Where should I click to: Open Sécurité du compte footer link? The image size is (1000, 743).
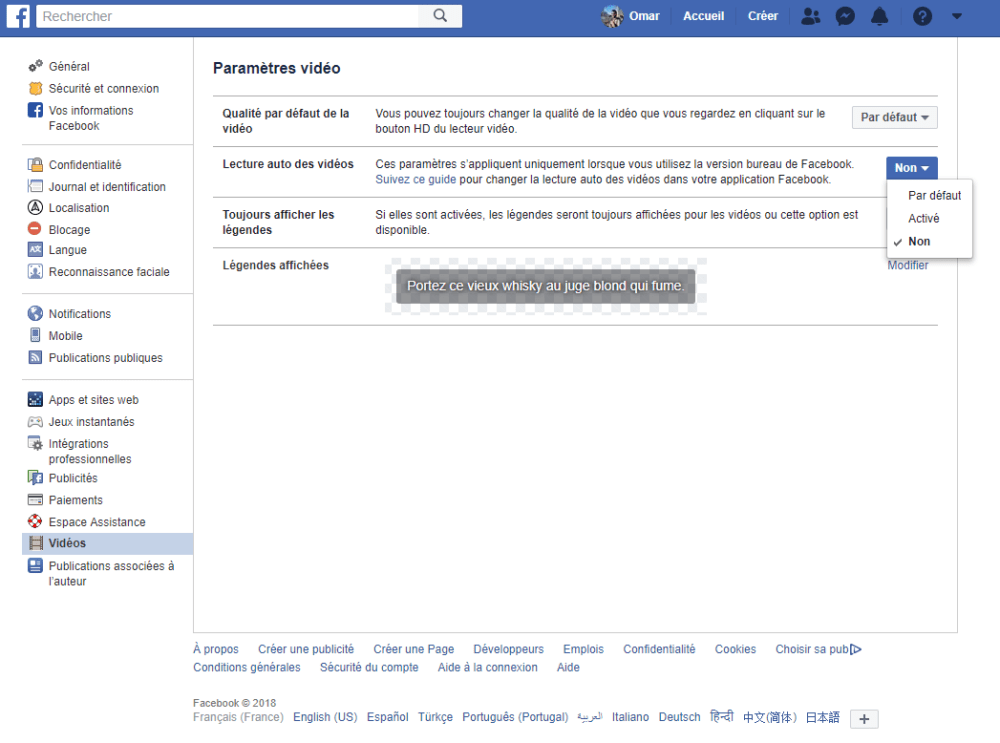pos(369,668)
